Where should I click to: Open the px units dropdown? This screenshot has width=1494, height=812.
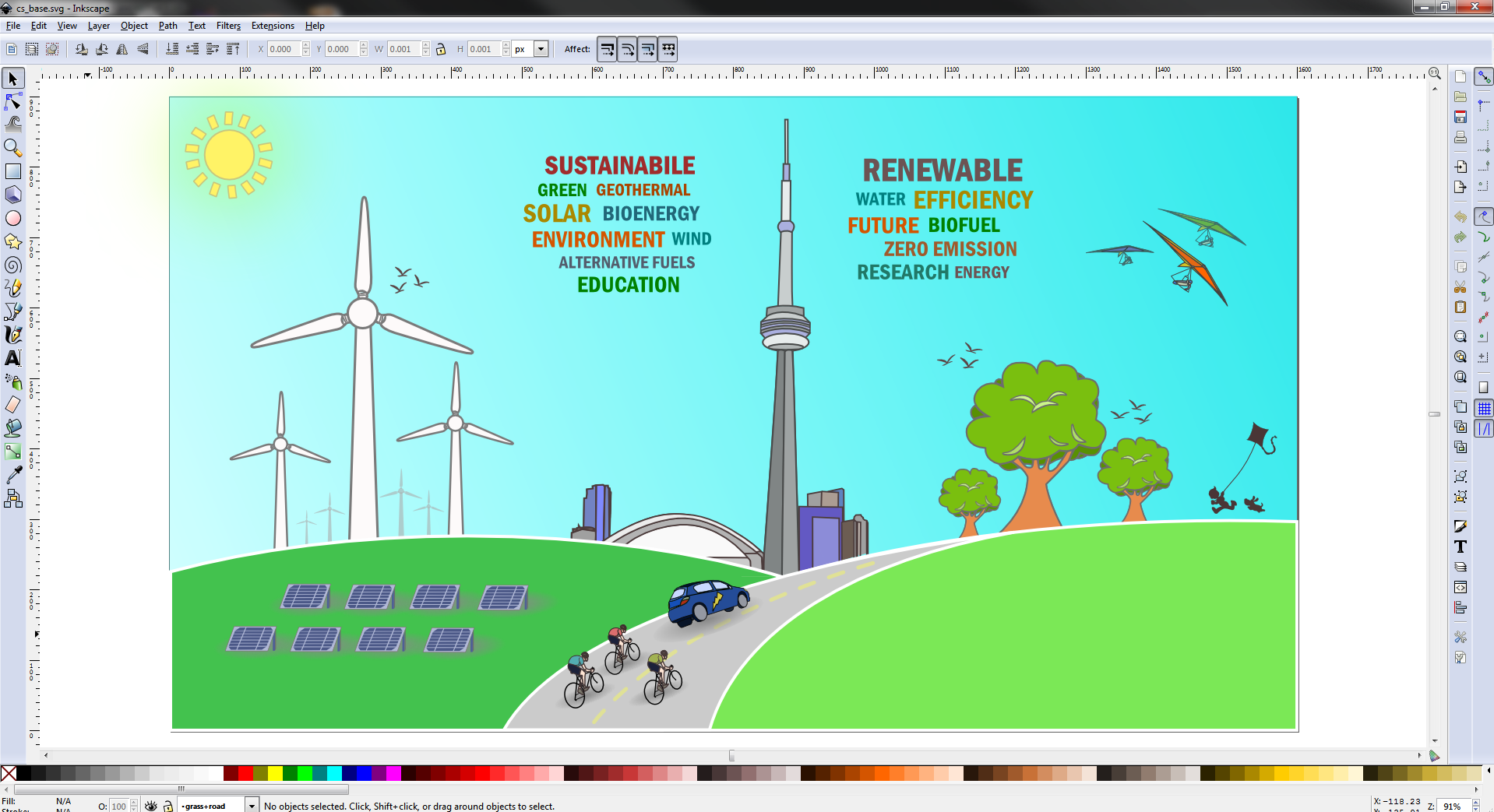541,49
